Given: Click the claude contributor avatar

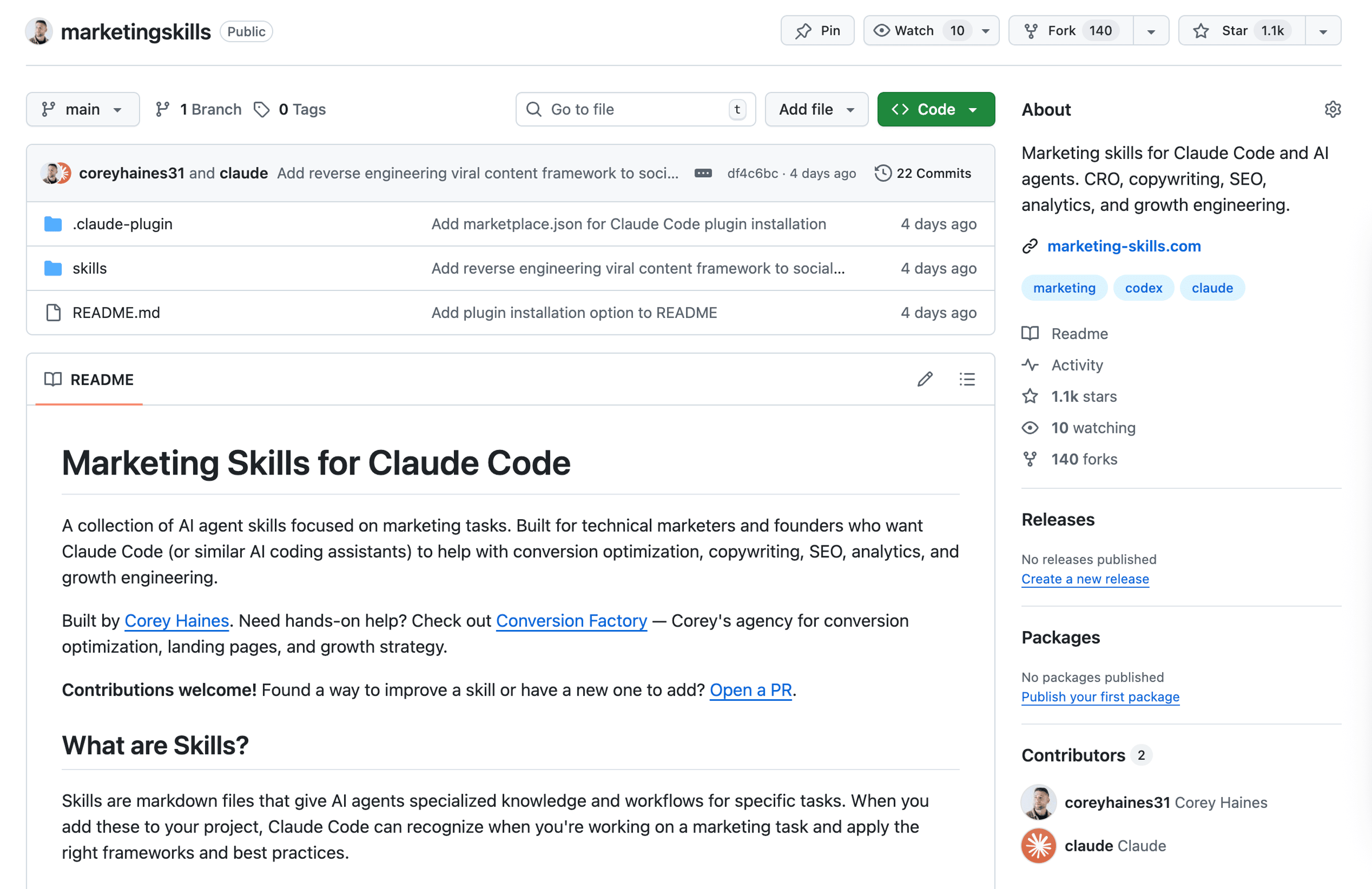Looking at the screenshot, I should 1038,846.
